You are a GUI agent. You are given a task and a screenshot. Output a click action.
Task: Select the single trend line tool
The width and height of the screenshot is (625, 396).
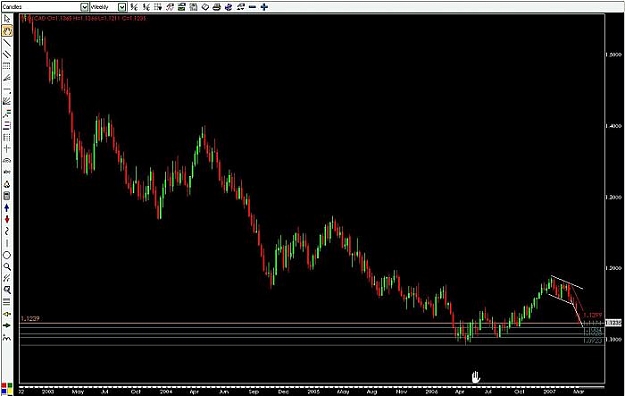click(x=7, y=43)
